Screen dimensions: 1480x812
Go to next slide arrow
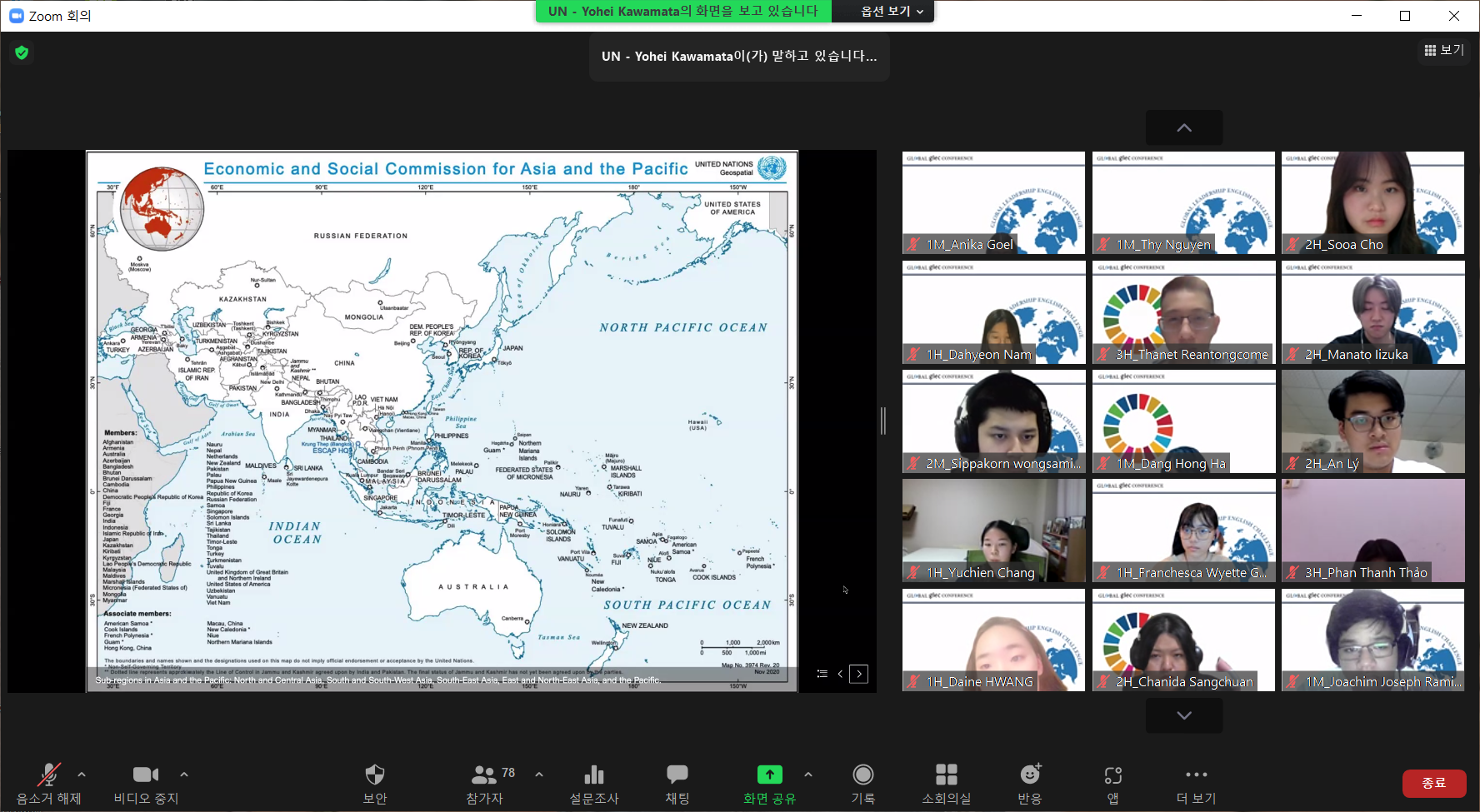click(859, 674)
